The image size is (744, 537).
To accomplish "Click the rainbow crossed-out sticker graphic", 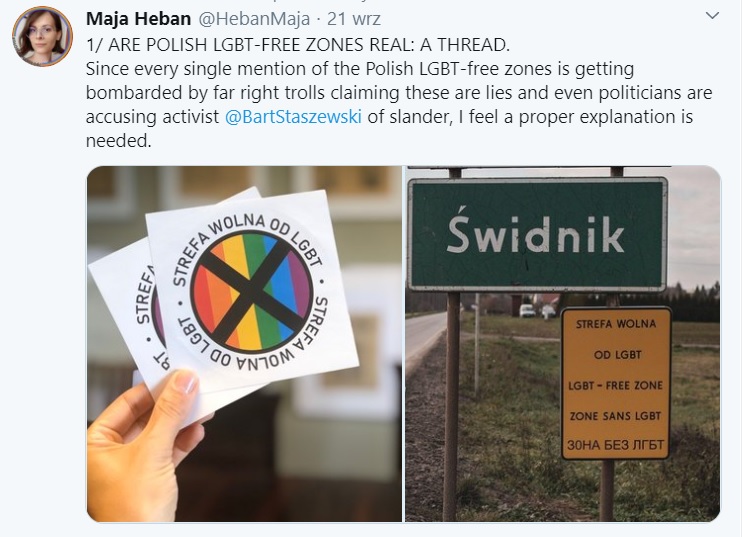I will click(251, 290).
